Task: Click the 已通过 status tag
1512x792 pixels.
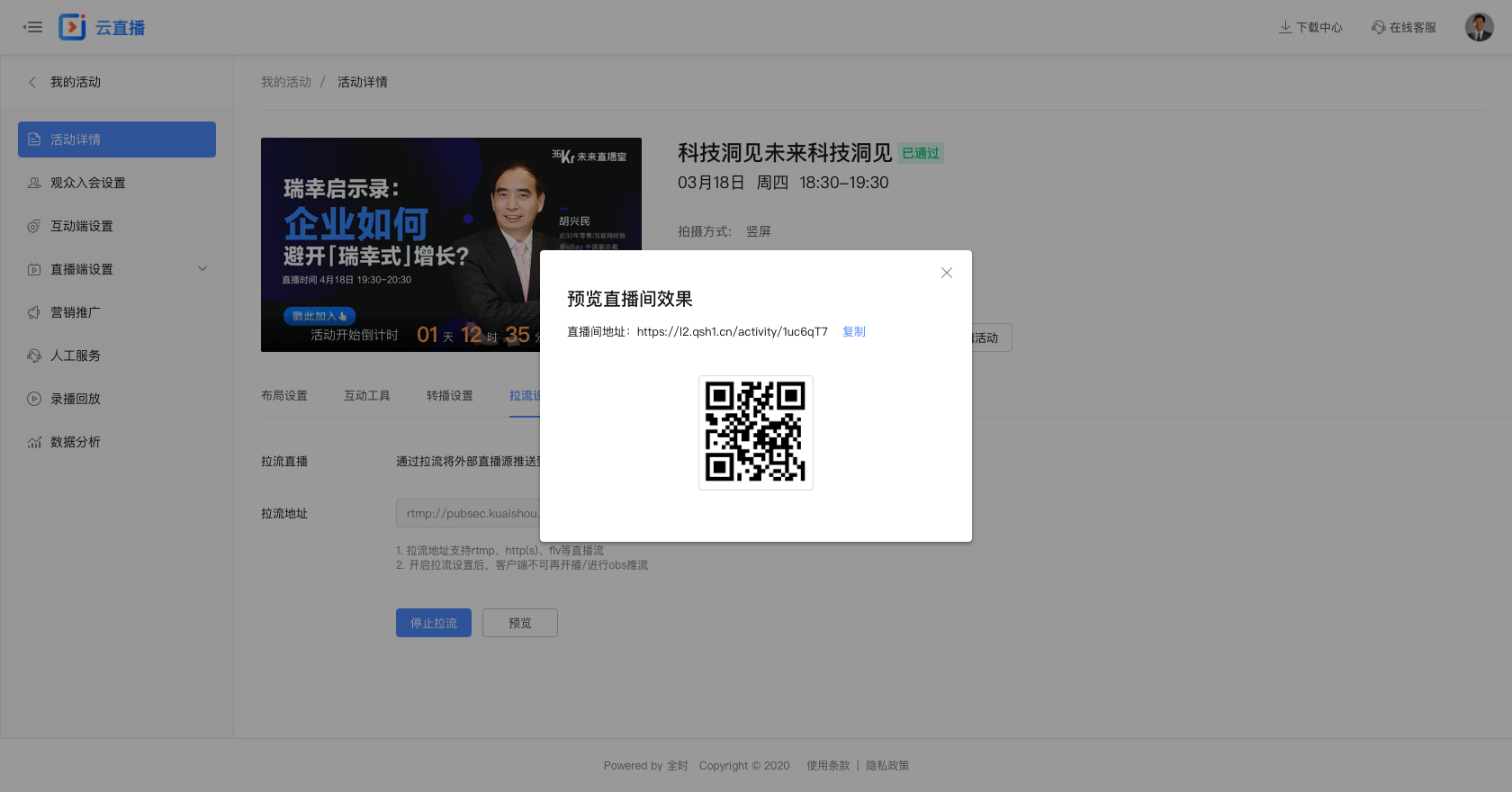Action: [921, 153]
